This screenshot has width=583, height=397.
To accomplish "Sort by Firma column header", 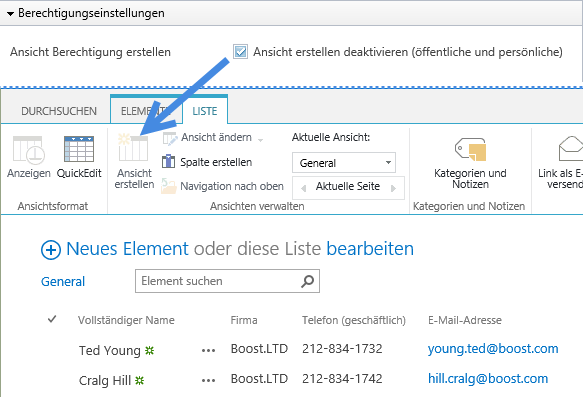I will [x=244, y=320].
